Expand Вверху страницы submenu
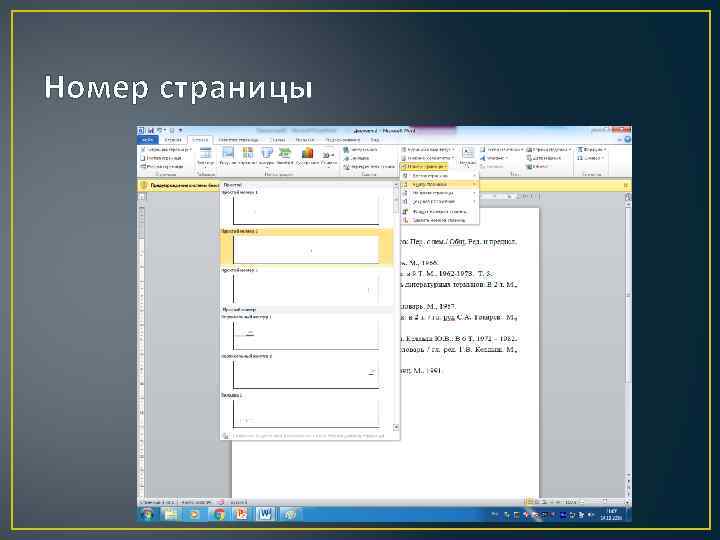Screen dimensions: 720x540 (439, 176)
